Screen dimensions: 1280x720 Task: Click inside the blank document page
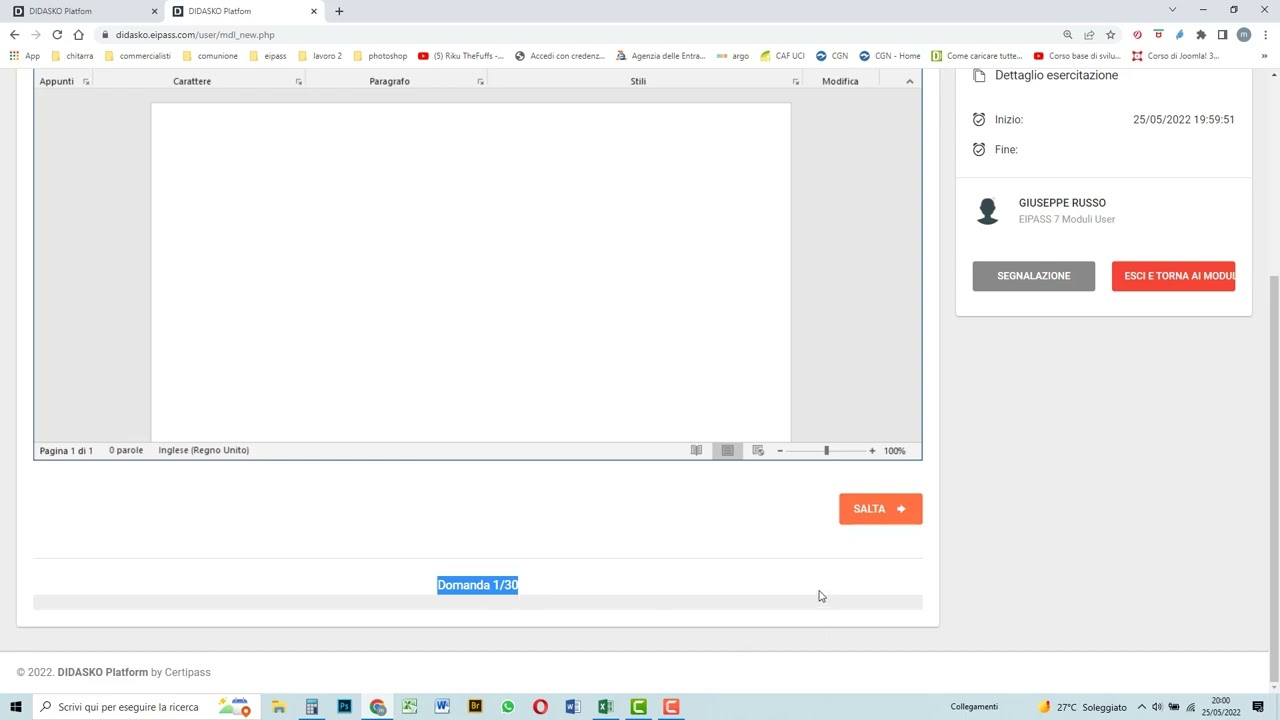pyautogui.click(x=470, y=271)
